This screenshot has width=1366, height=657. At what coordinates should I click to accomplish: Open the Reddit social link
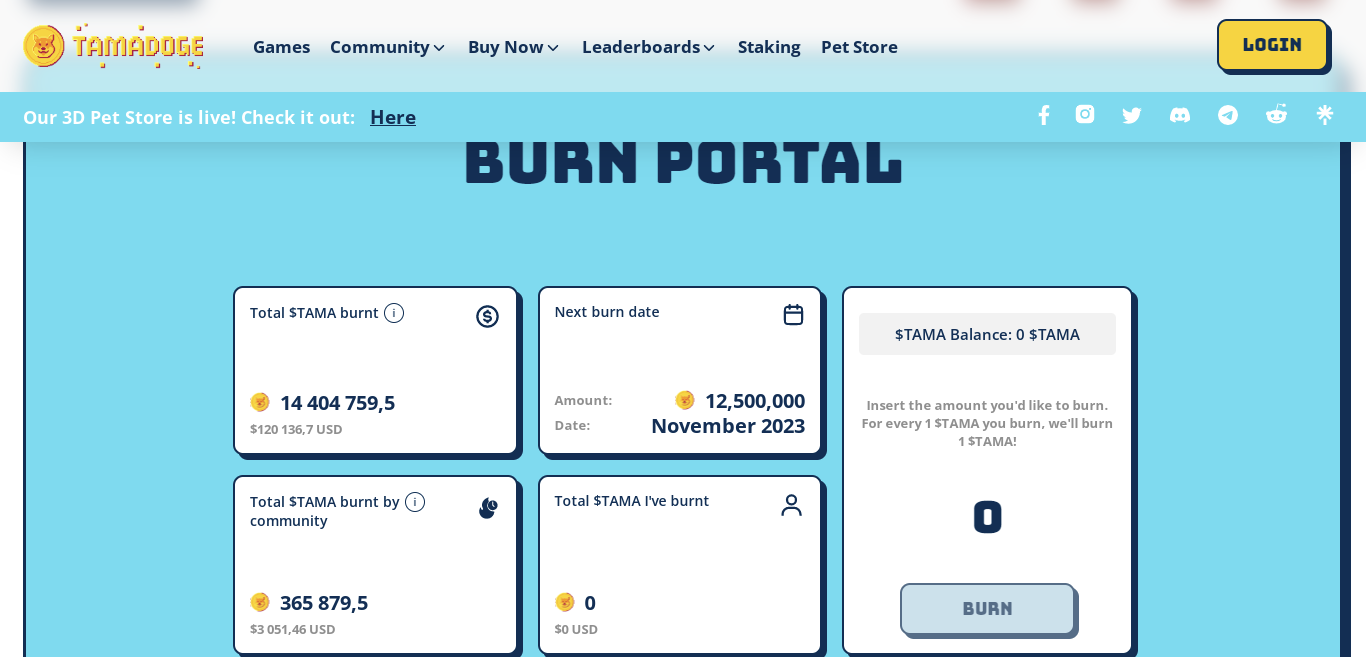(x=1276, y=115)
